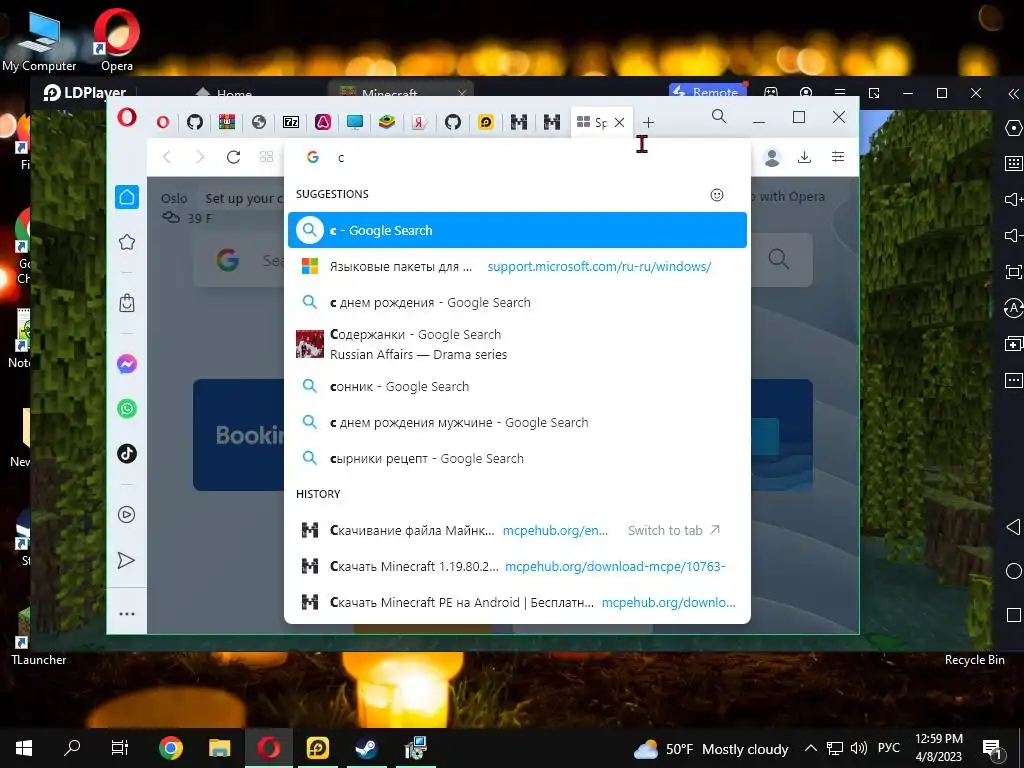1024x768 pixels.
Task: Select 'сырники рецепт - Google Search' suggestion
Action: [517, 458]
